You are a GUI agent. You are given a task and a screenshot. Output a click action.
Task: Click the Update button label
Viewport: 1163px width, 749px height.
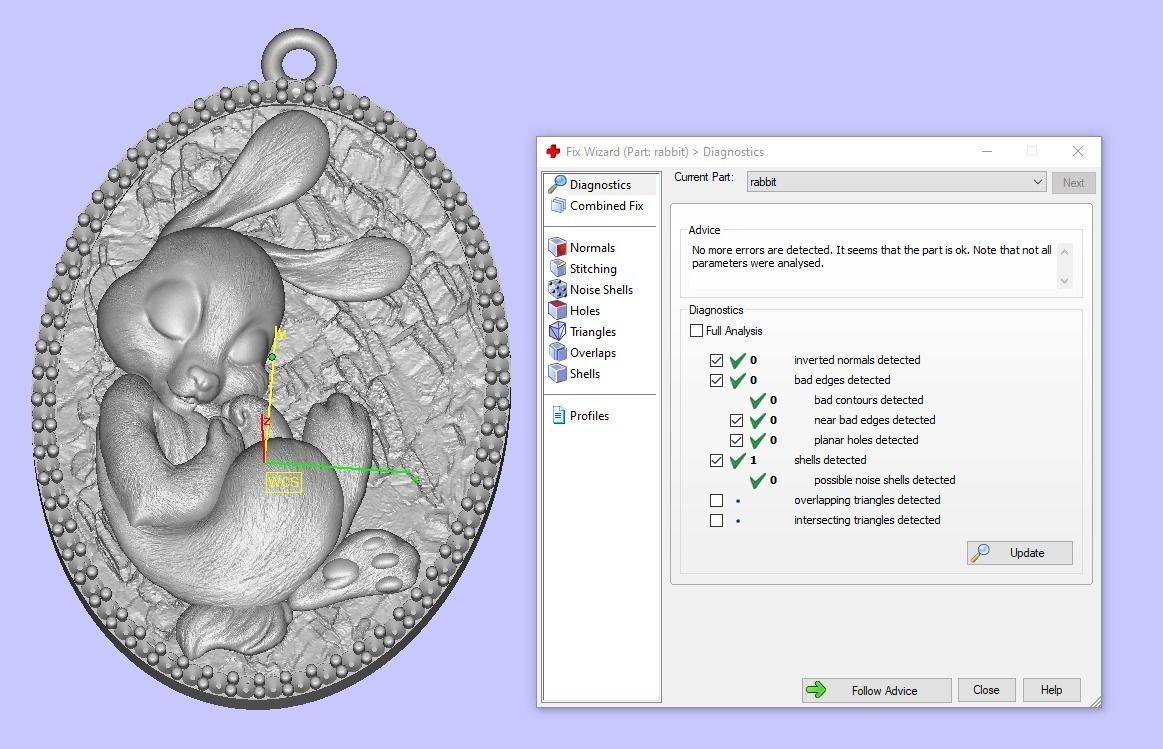click(1027, 553)
